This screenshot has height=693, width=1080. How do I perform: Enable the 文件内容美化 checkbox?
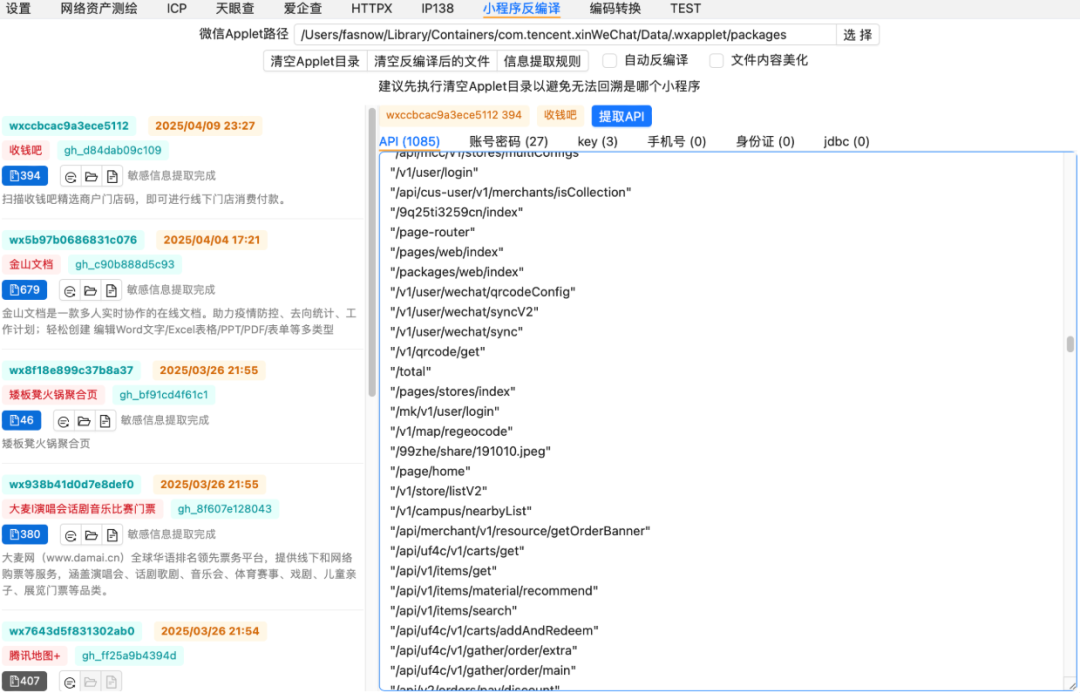tap(716, 60)
